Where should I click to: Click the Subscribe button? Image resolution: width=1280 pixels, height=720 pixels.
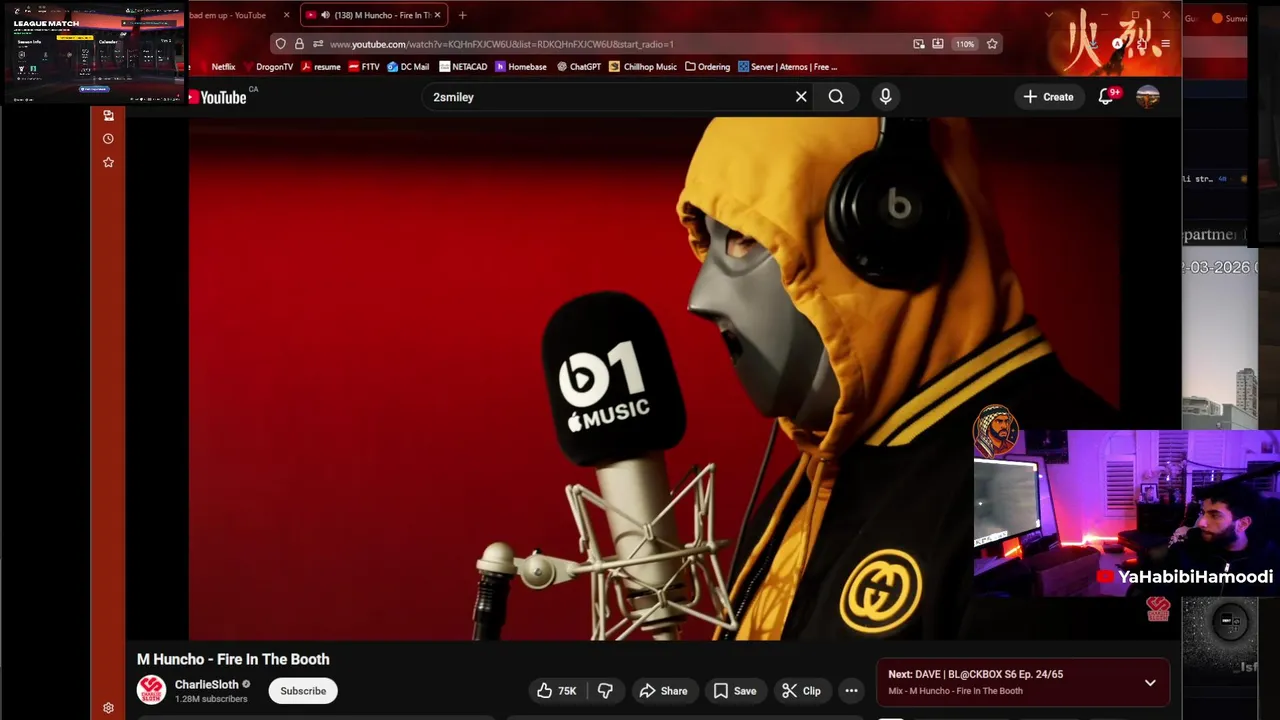tap(303, 691)
